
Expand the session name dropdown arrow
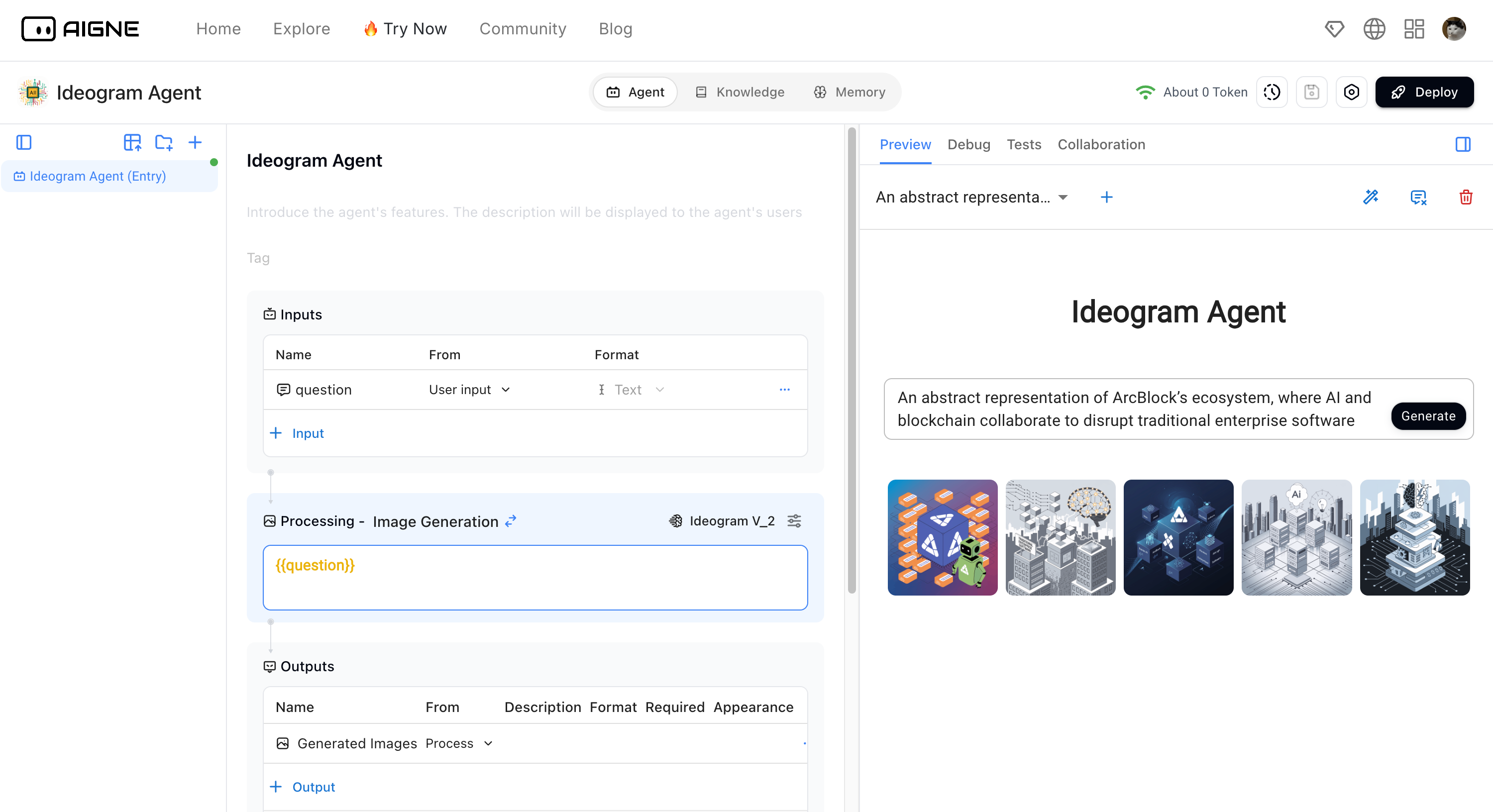tap(1063, 197)
